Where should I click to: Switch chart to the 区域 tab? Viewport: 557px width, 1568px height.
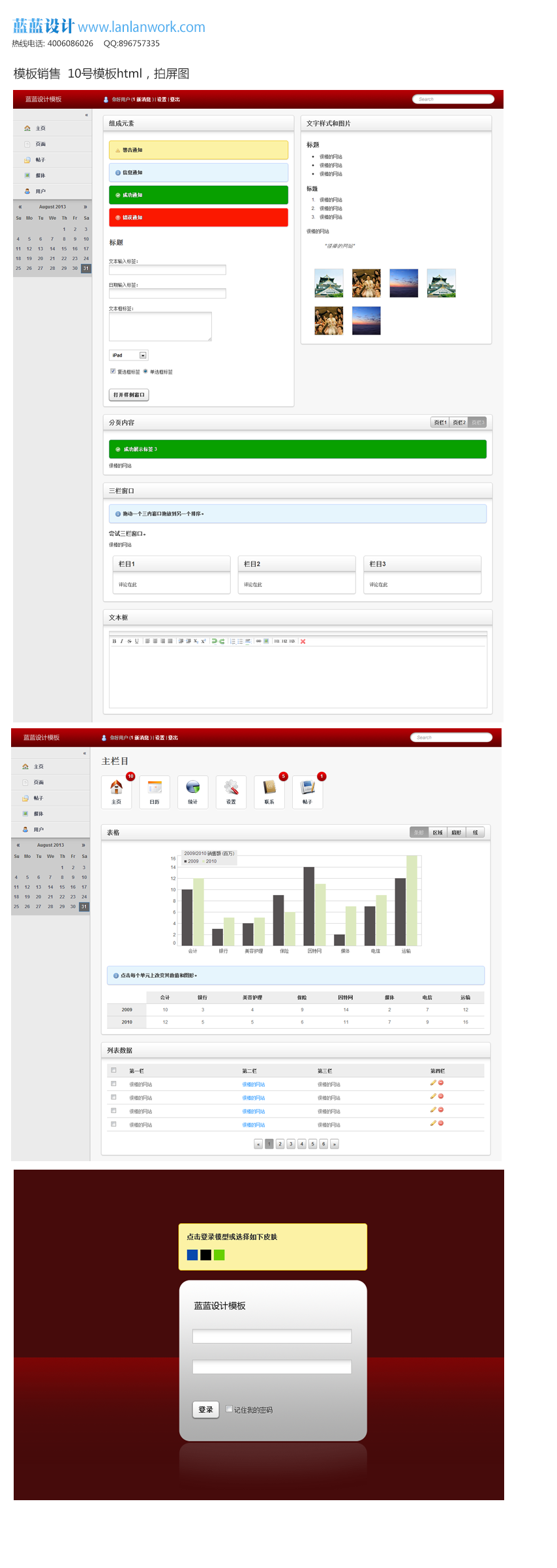pyautogui.click(x=438, y=833)
